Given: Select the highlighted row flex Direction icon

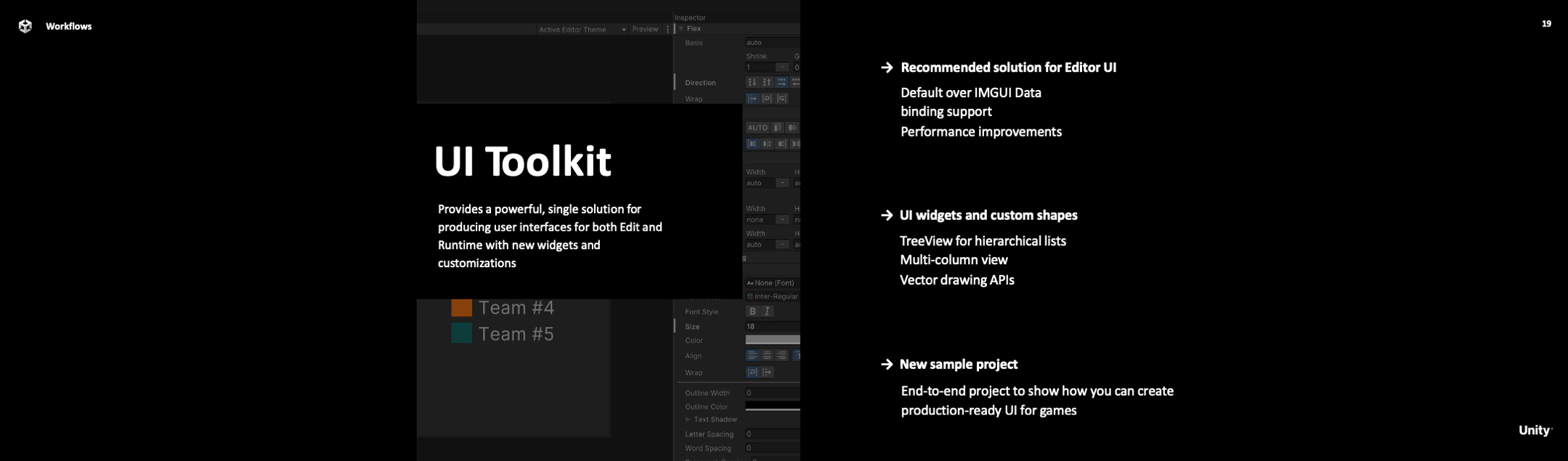Looking at the screenshot, I should click(781, 82).
